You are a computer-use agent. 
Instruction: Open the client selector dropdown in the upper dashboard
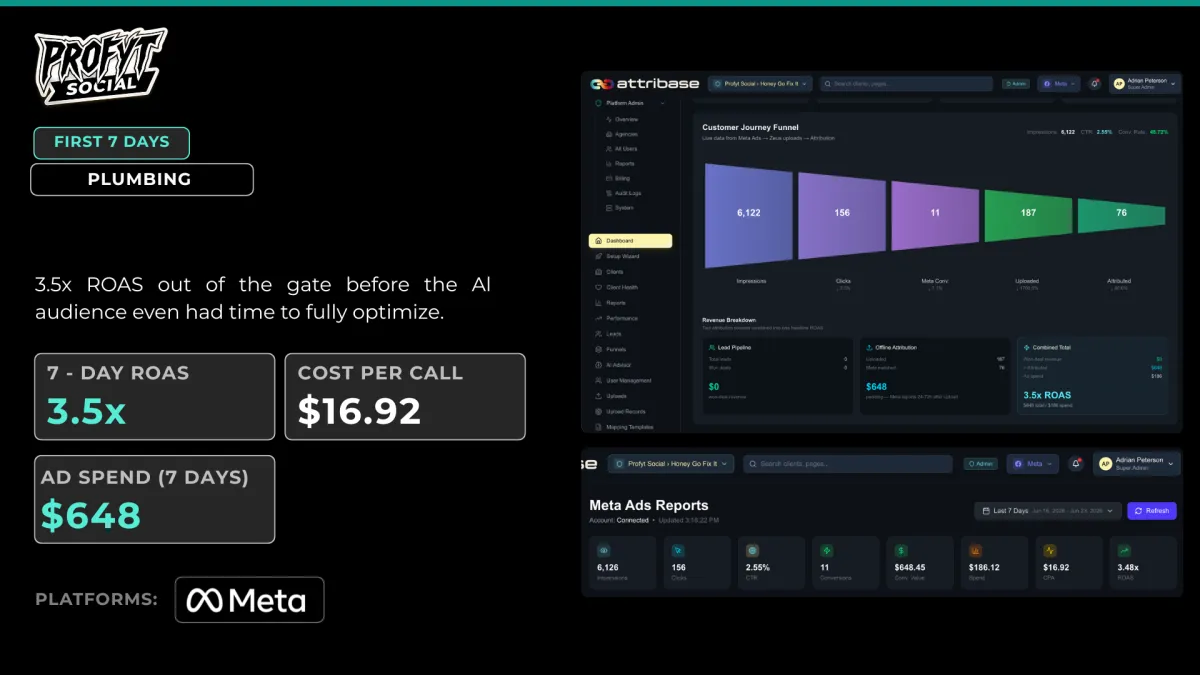tap(761, 84)
